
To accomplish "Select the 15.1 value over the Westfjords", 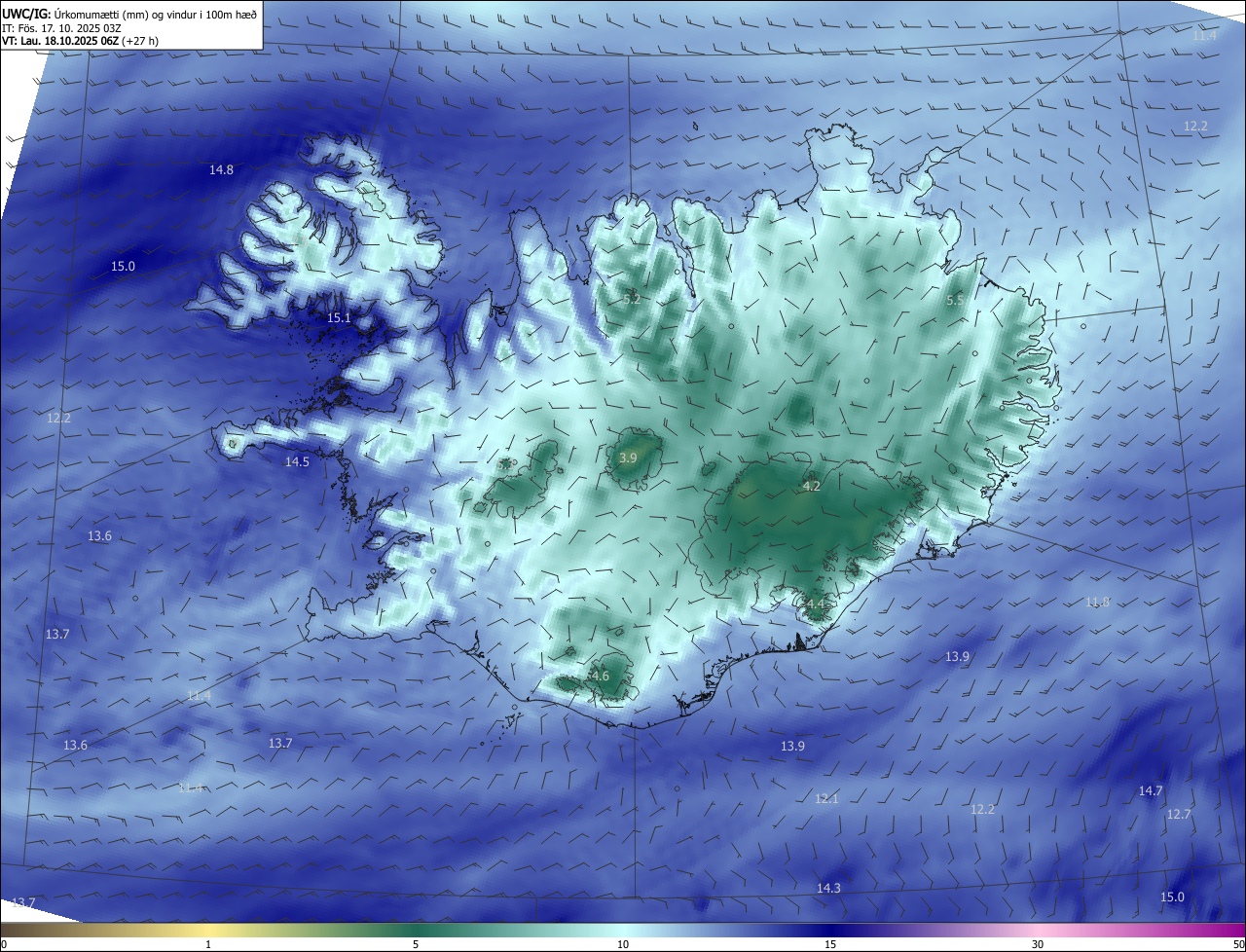I will coord(339,318).
